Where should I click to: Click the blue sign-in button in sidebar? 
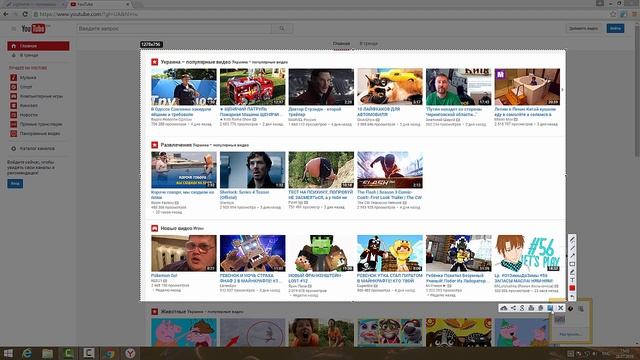pyautogui.click(x=15, y=184)
